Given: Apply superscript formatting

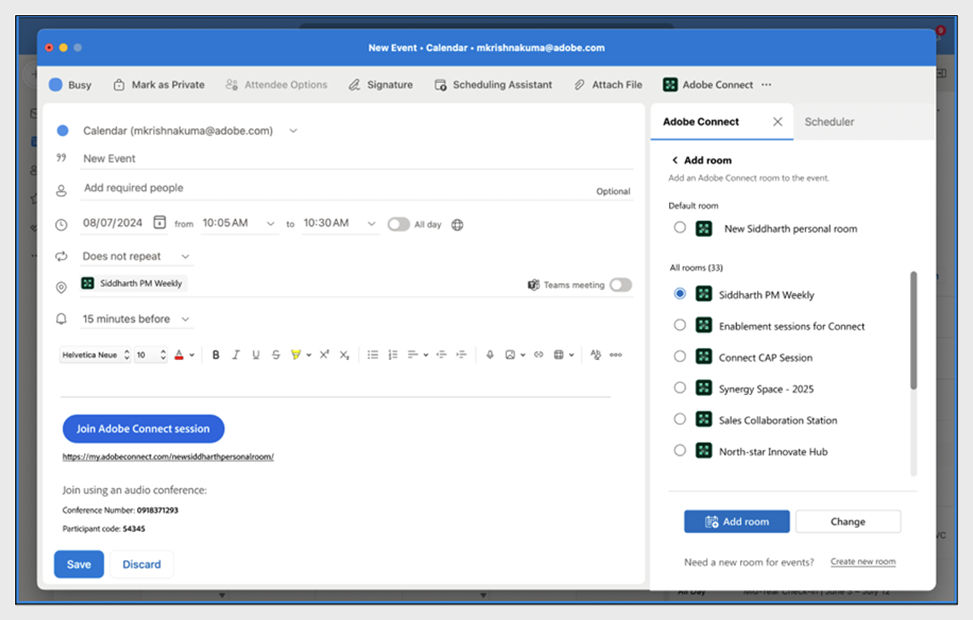Looking at the screenshot, I should (324, 355).
